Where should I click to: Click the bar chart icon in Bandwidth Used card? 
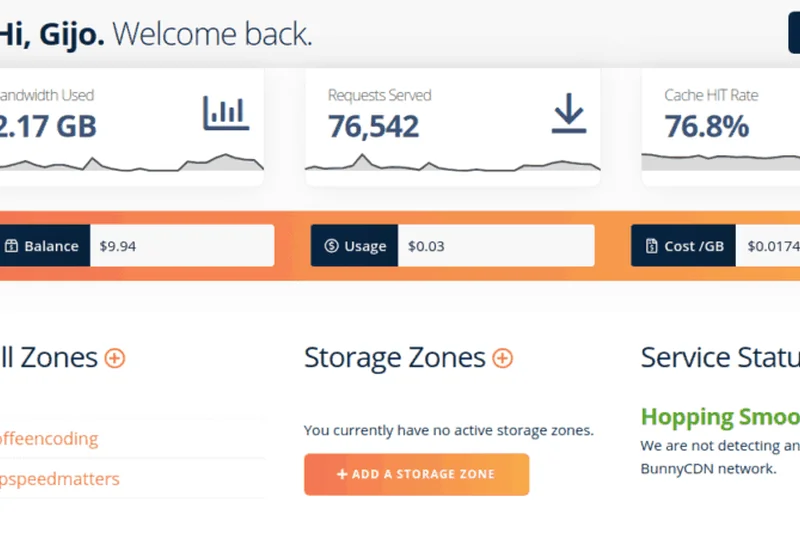tap(225, 113)
